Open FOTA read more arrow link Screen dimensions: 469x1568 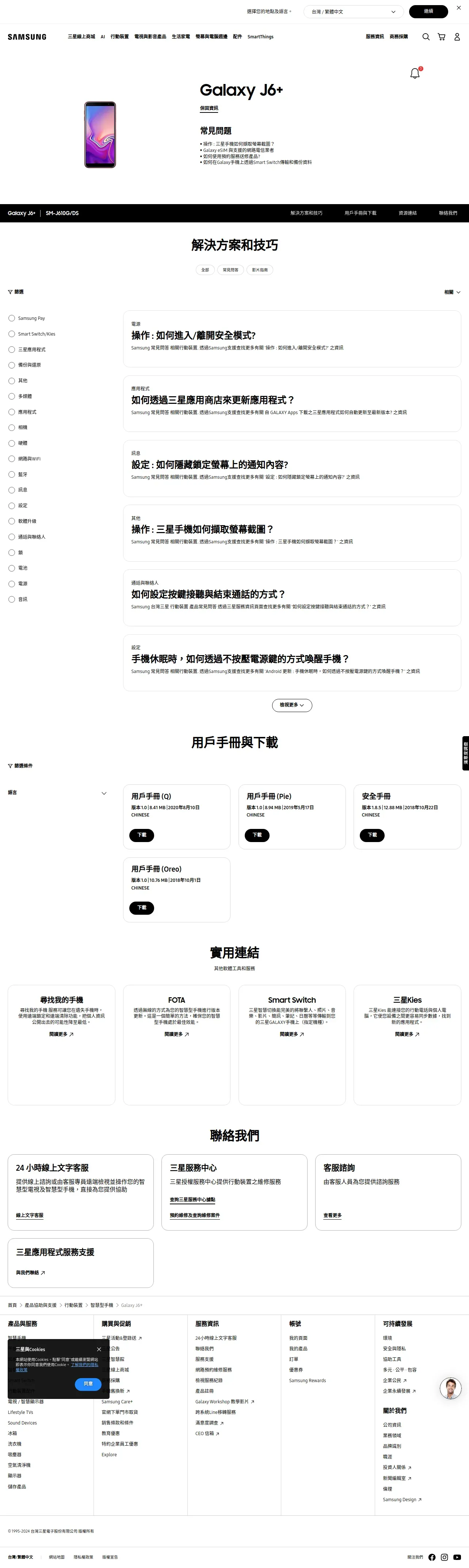[177, 1034]
